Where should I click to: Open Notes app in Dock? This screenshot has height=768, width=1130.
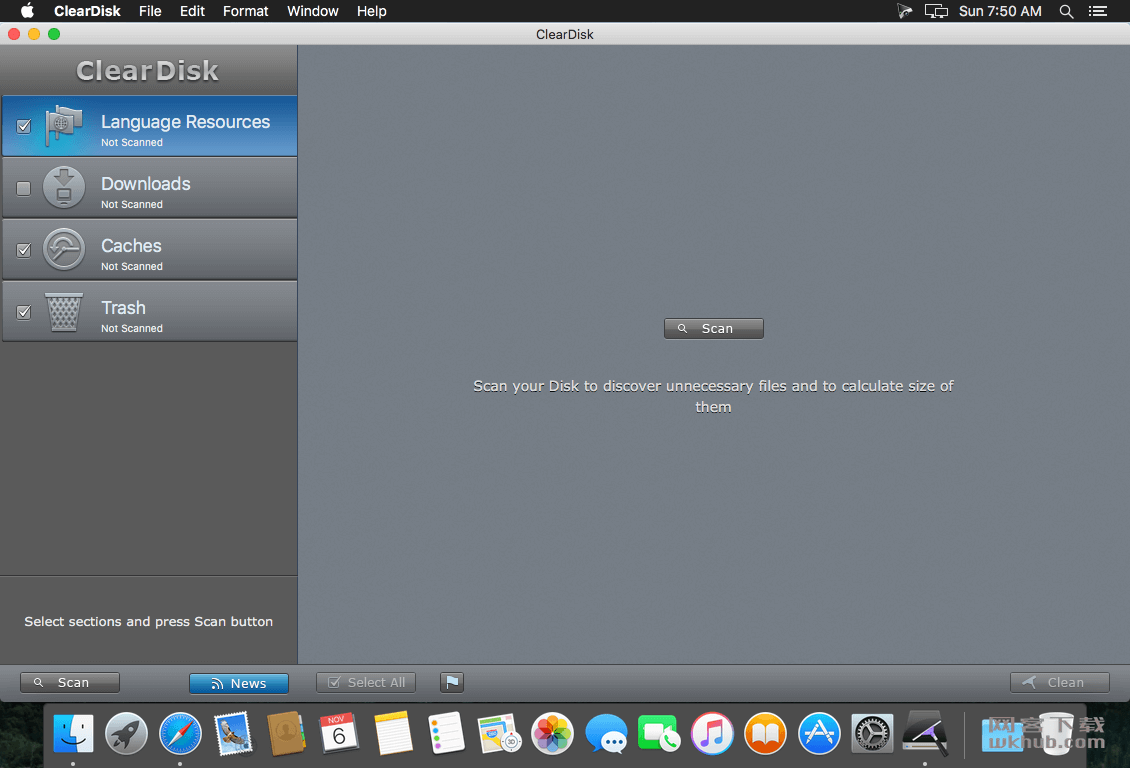393,733
